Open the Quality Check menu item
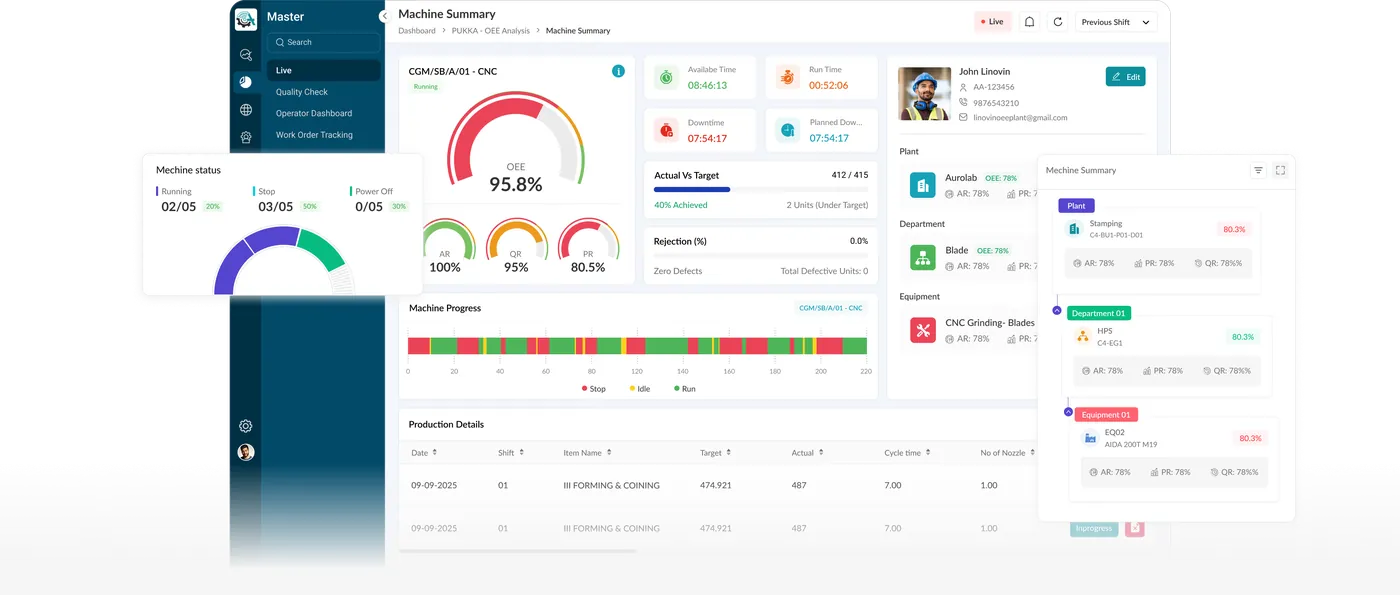This screenshot has width=1400, height=595. click(302, 92)
